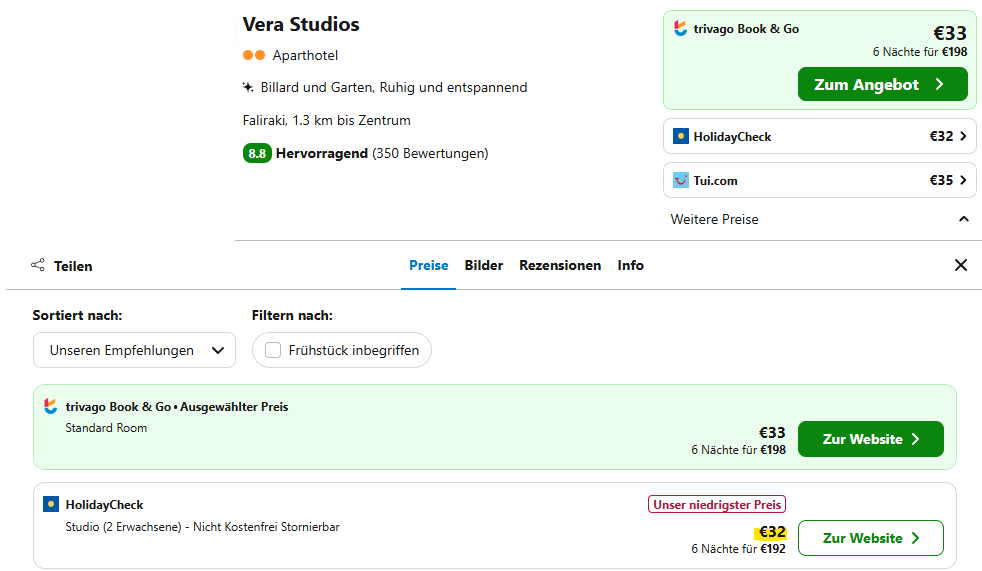Click the trivago logo in top offer card
Viewport: 982px width, 571px height.
point(680,28)
